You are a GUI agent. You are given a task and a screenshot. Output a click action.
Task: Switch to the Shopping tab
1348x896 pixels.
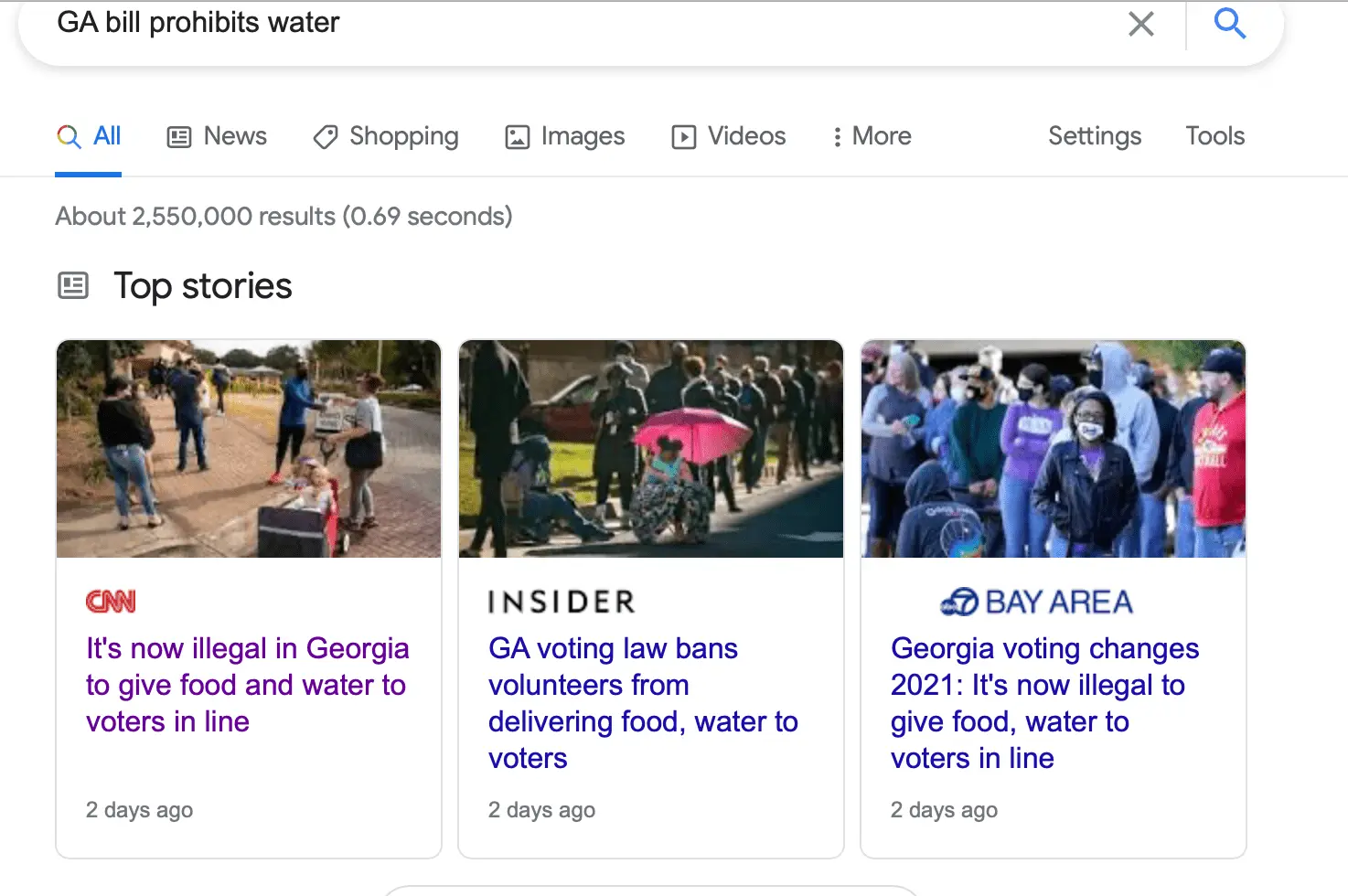(386, 136)
